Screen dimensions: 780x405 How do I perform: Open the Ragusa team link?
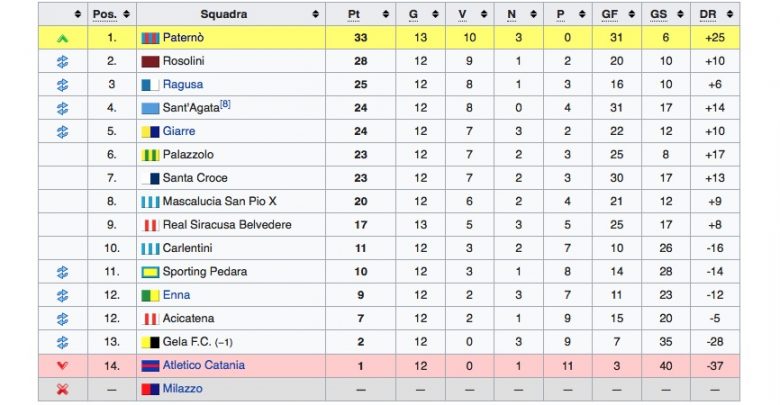(x=183, y=85)
